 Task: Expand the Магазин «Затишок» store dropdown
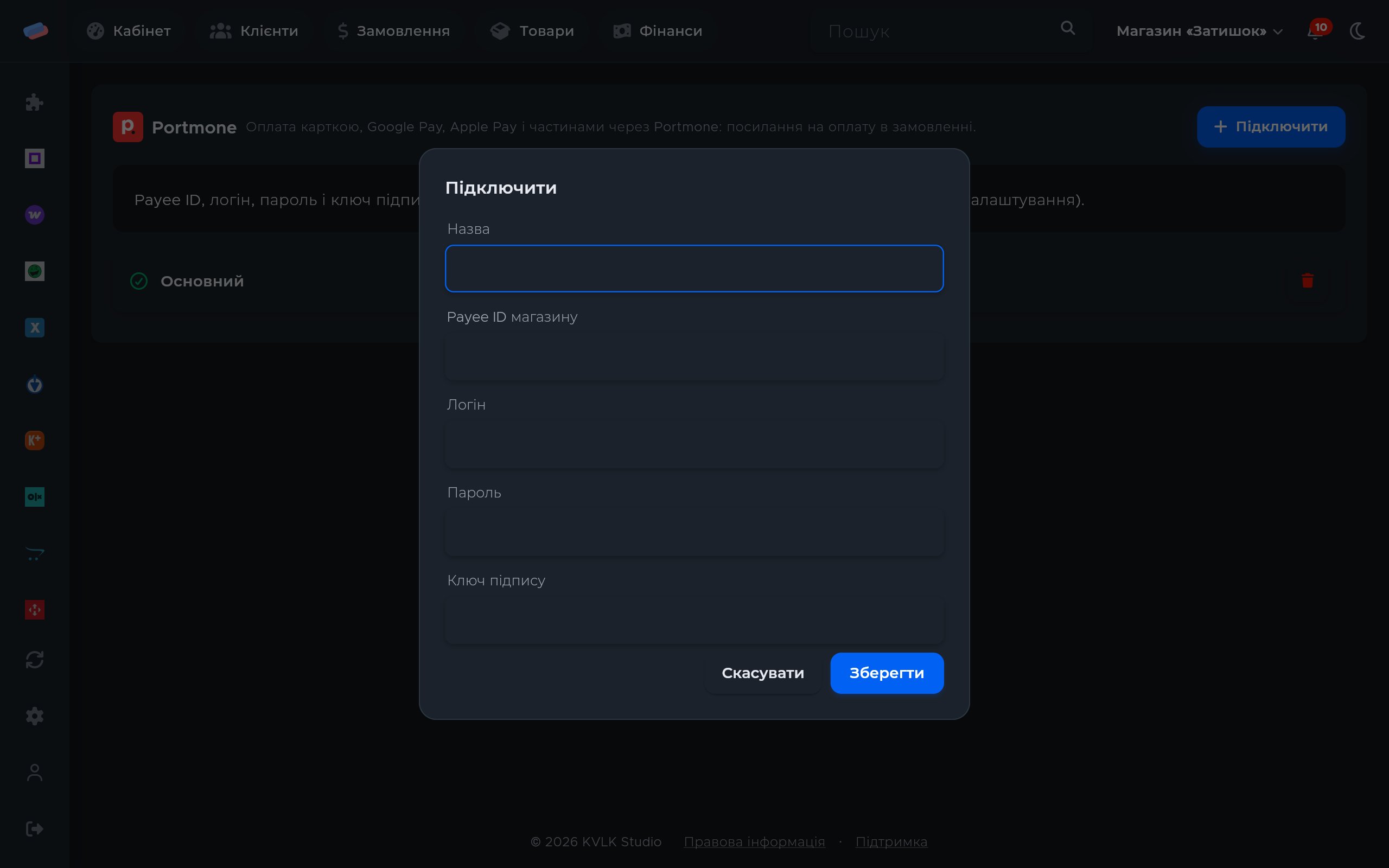[1200, 31]
